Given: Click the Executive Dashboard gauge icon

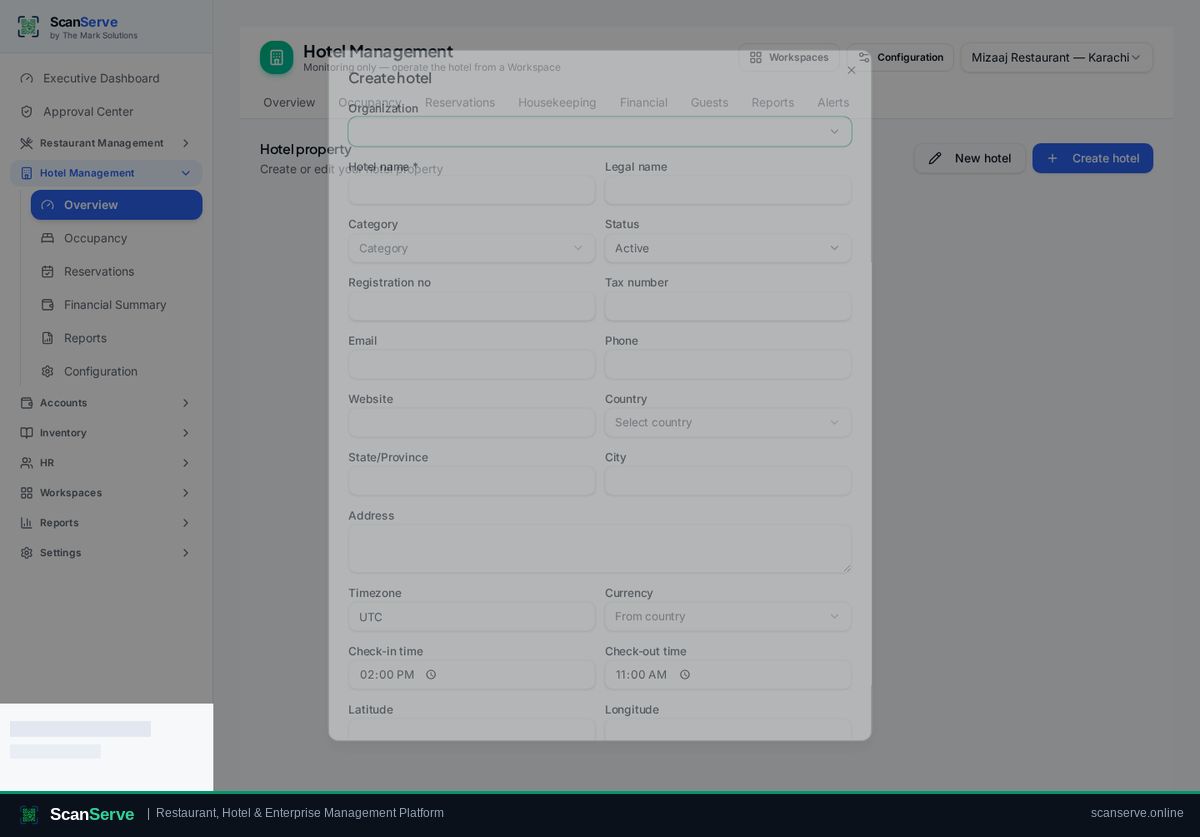Looking at the screenshot, I should click(x=27, y=78).
